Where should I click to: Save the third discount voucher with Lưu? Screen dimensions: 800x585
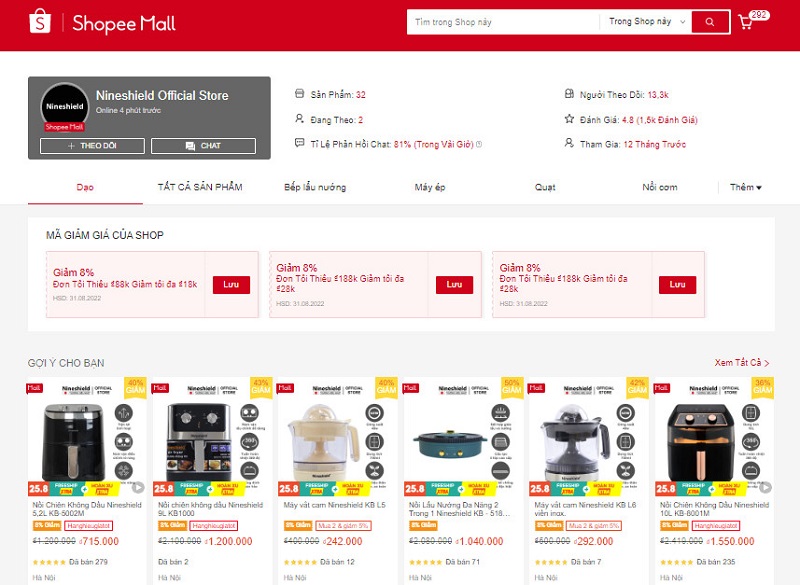point(678,285)
